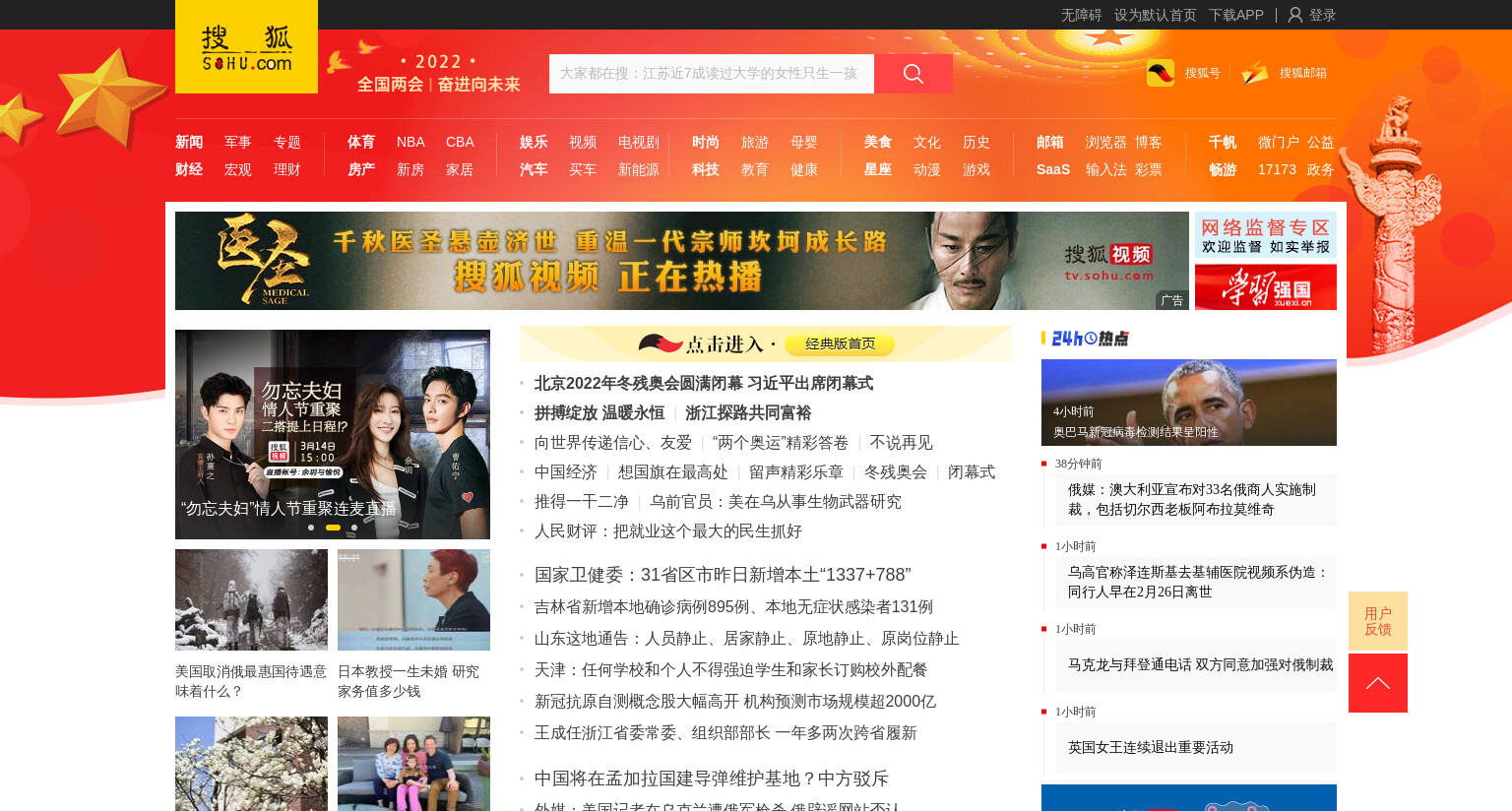Select the first carousel dot
The height and width of the screenshot is (811, 1512).
311,528
